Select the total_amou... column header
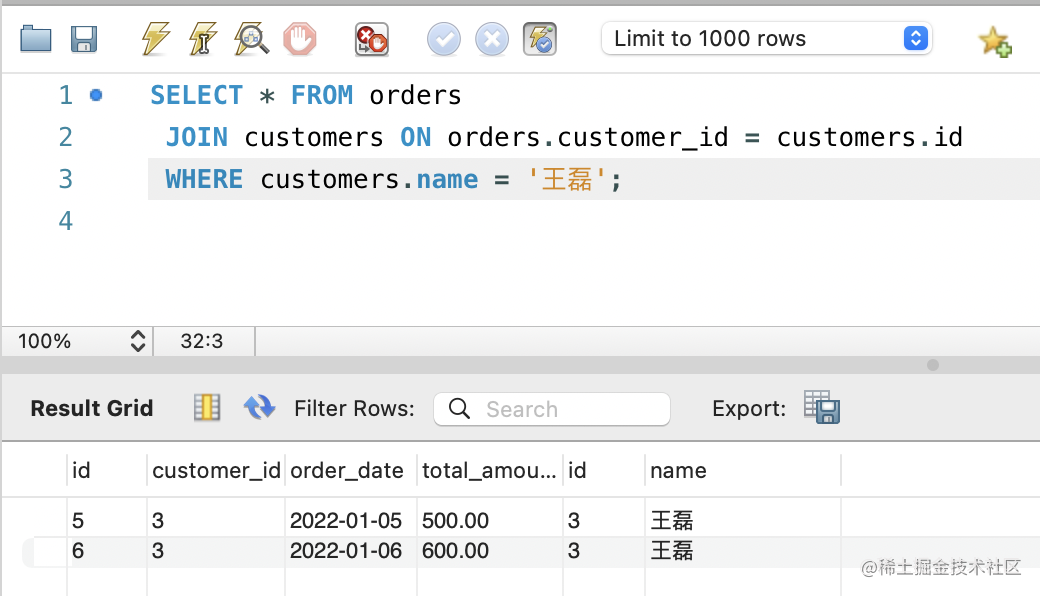1040x596 pixels. pyautogui.click(x=489, y=471)
